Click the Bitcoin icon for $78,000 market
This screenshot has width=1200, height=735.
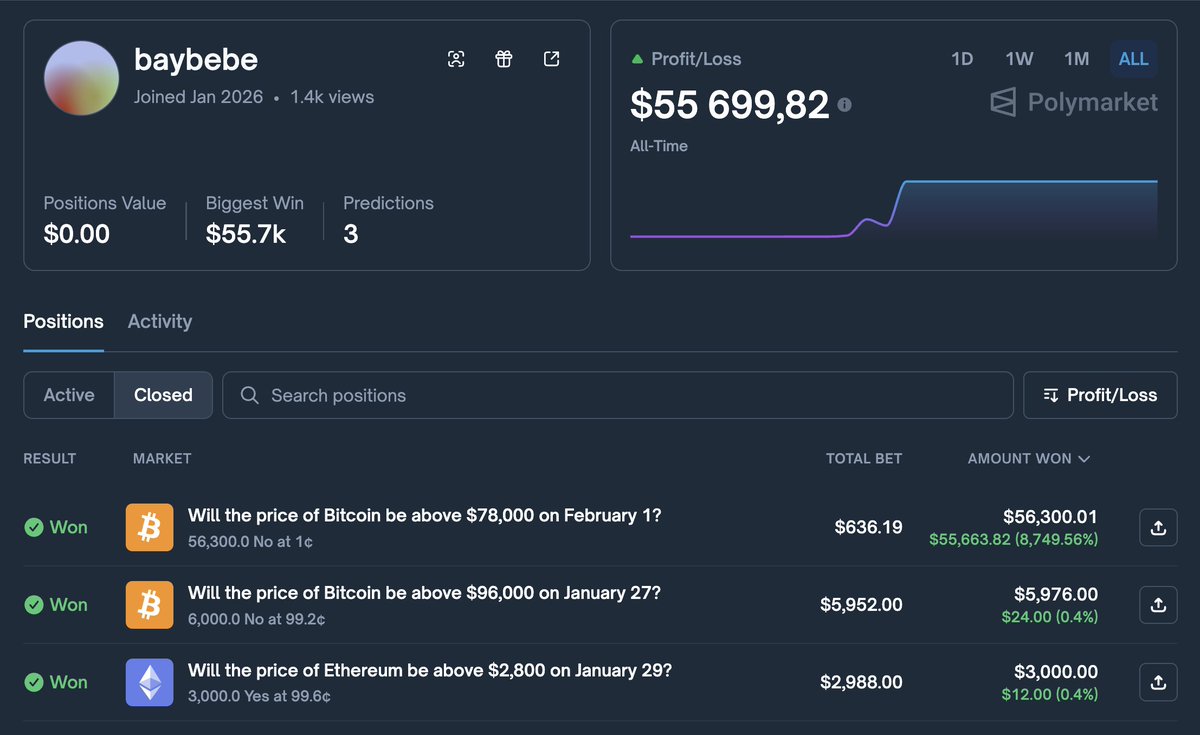150,527
